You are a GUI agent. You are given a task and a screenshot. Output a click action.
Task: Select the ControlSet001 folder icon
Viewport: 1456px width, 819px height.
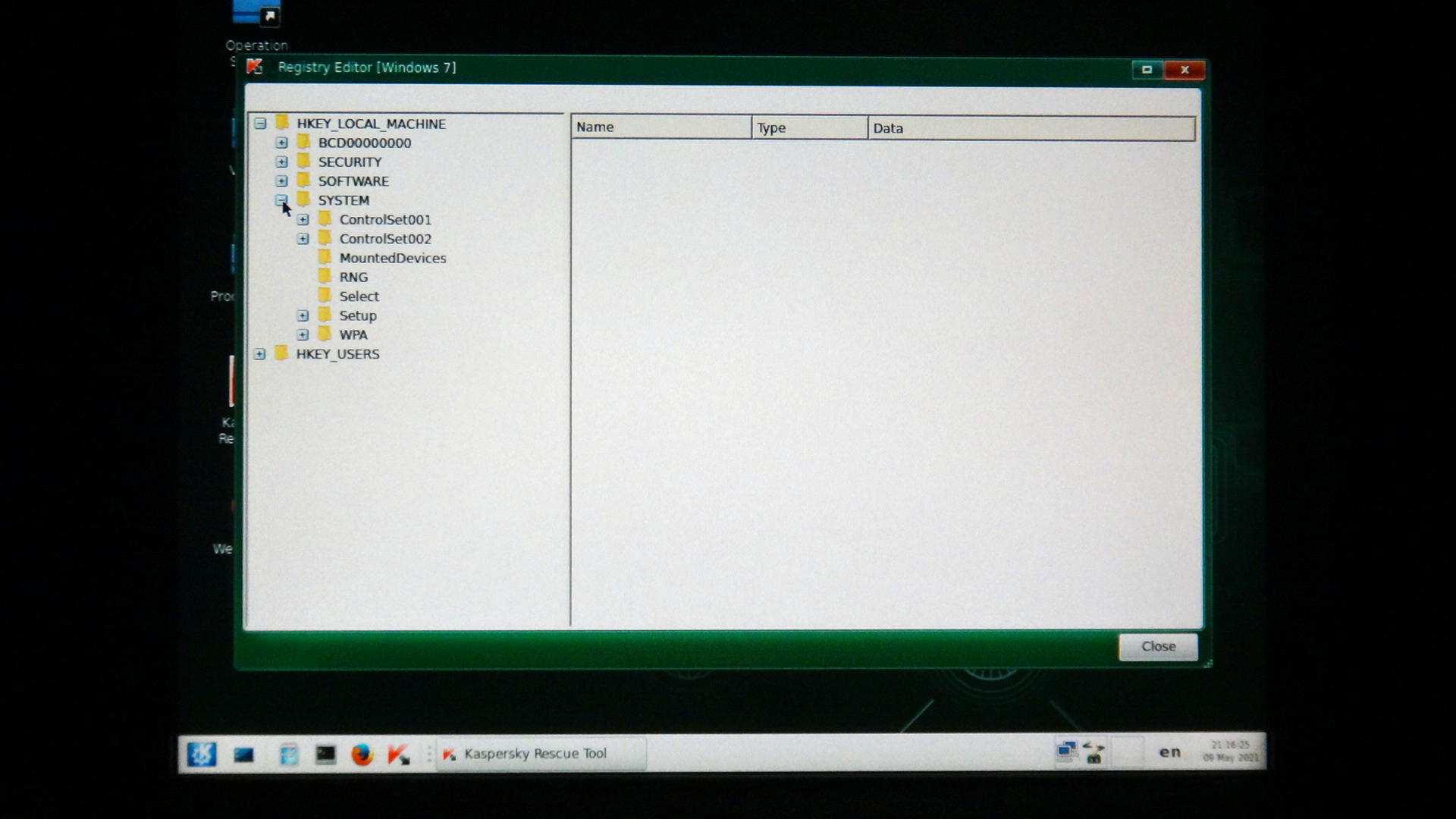[x=325, y=218]
